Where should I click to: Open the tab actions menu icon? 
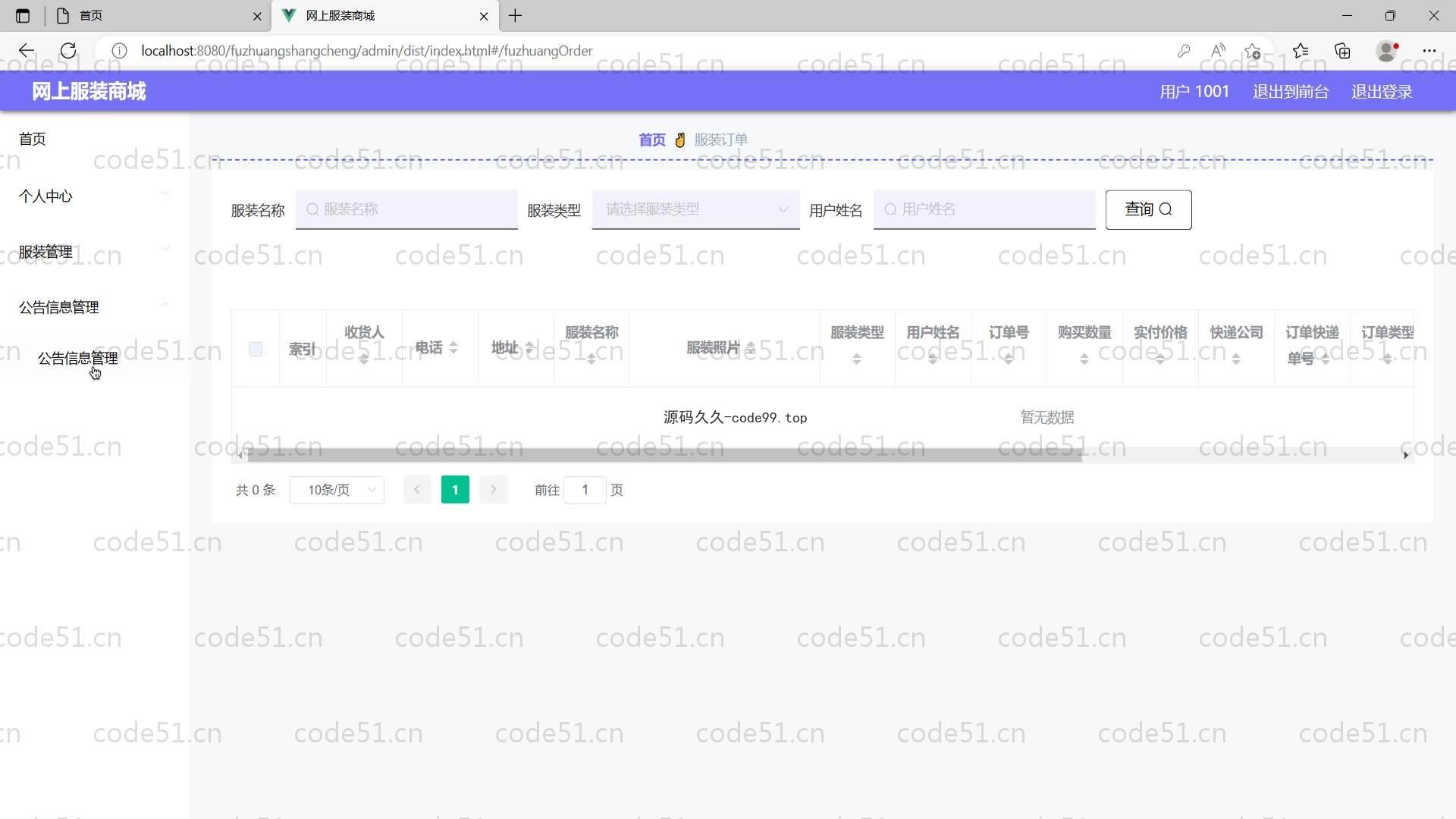tap(23, 15)
